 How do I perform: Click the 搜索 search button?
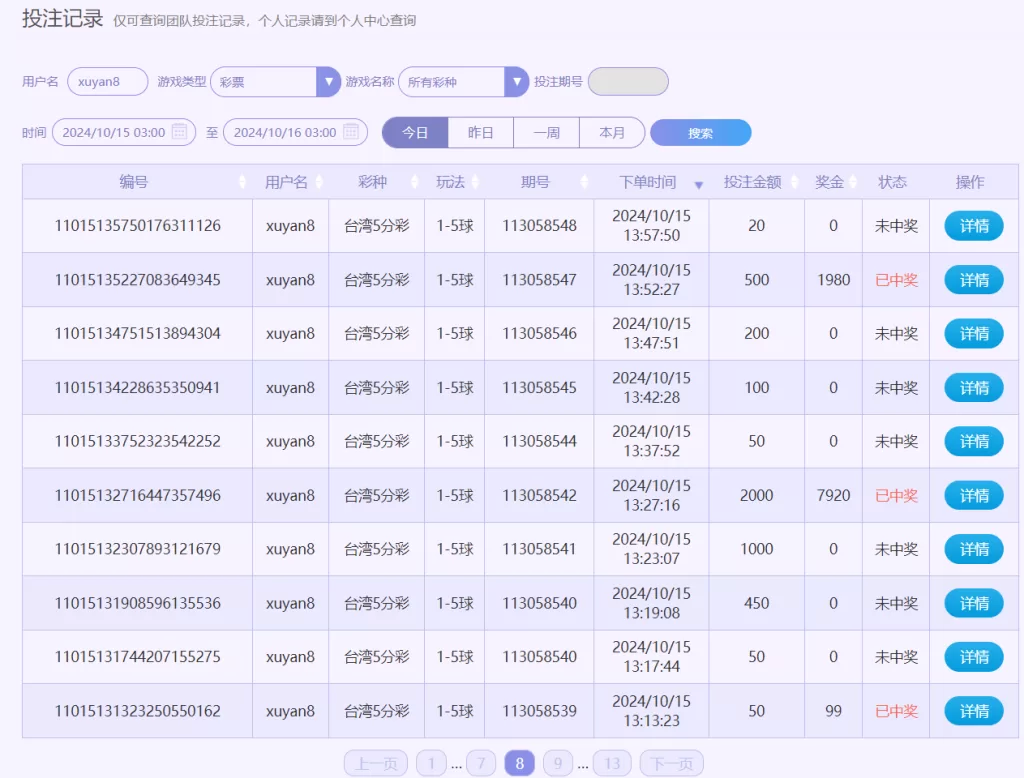pyautogui.click(x=701, y=133)
